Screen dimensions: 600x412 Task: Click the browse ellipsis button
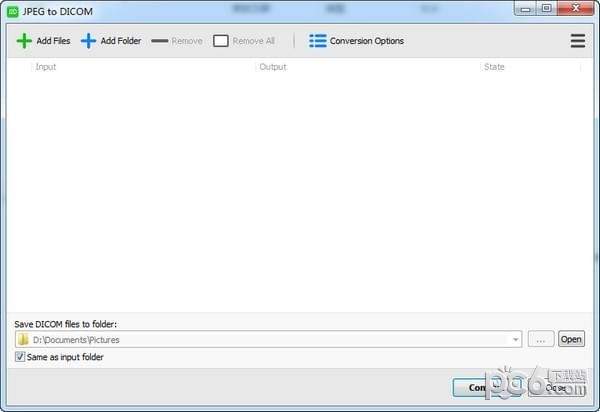click(541, 339)
